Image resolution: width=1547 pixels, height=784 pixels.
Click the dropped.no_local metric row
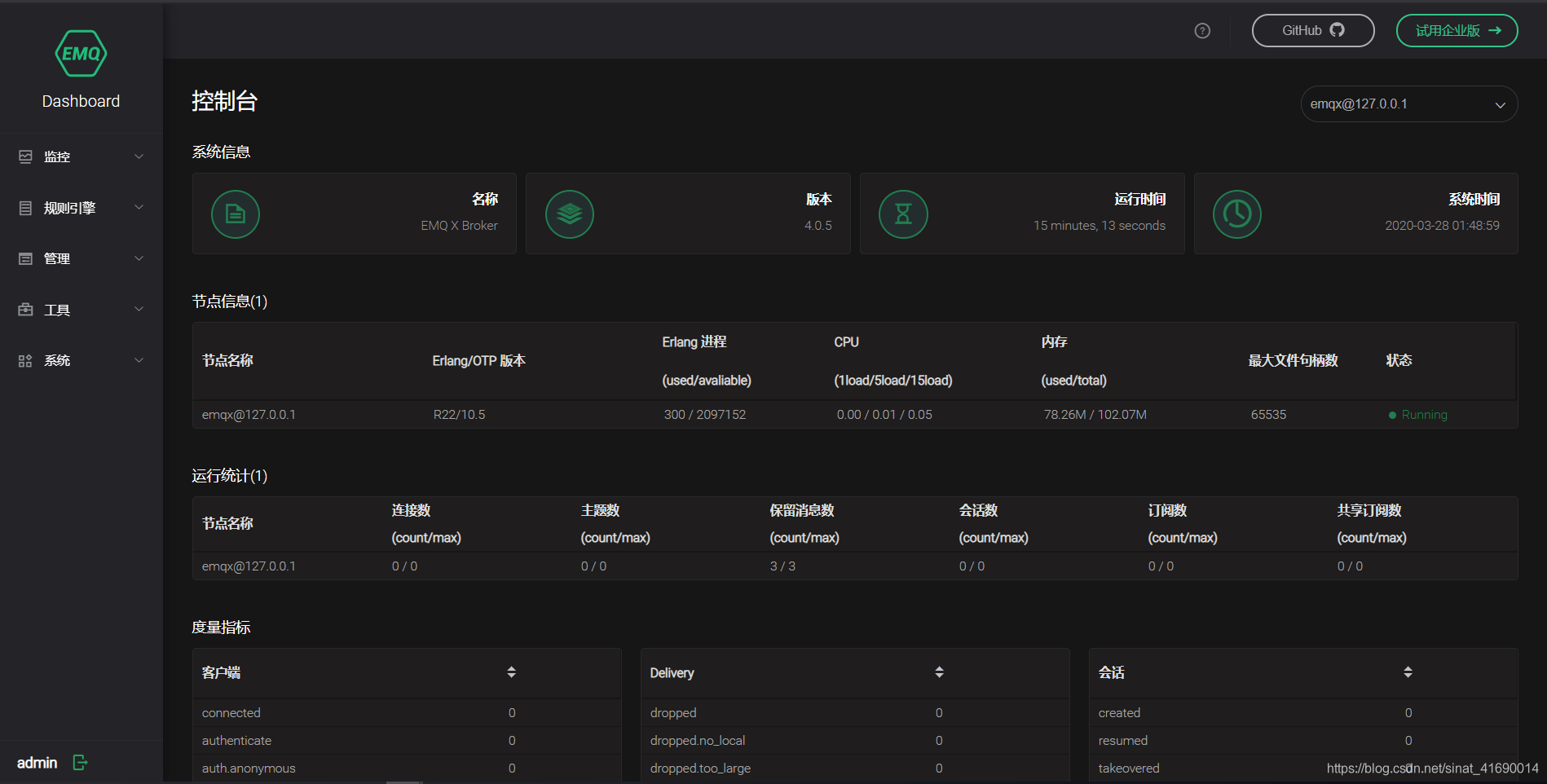tap(855, 741)
